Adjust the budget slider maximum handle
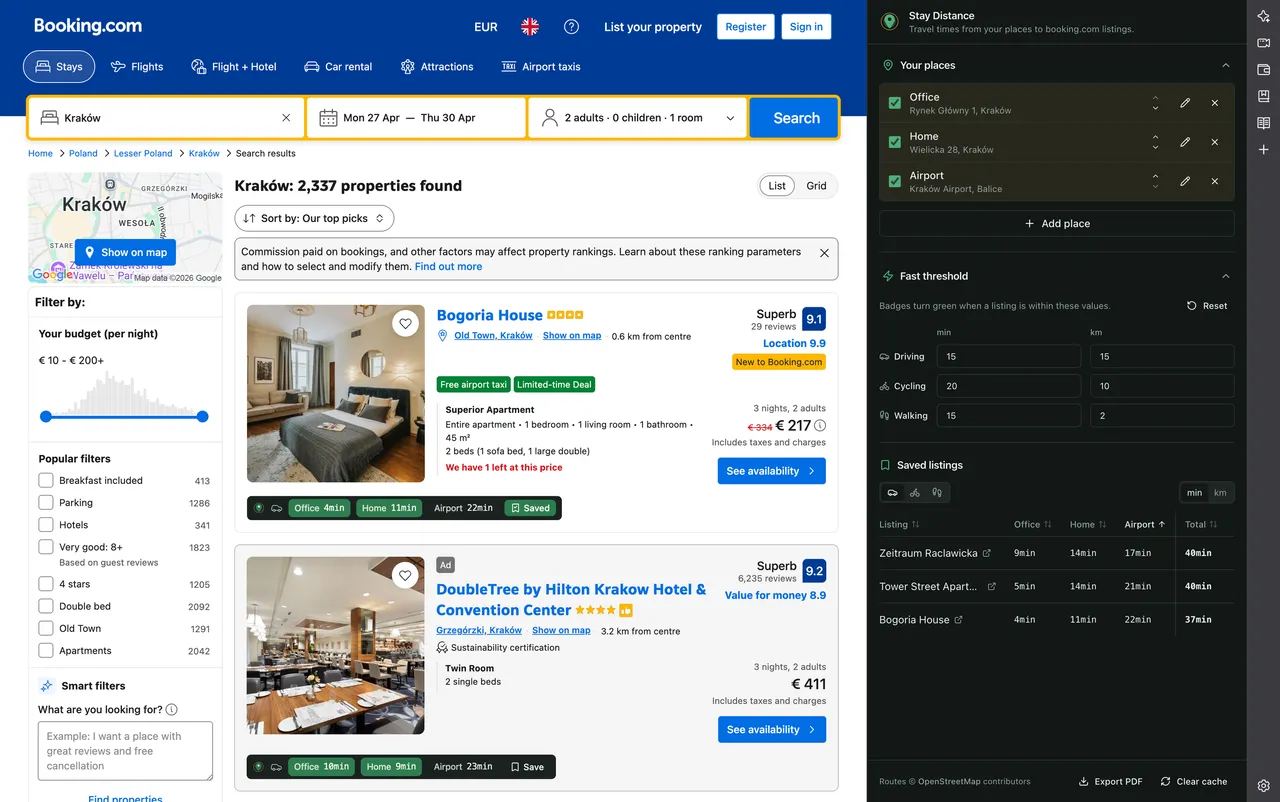Image resolution: width=1280 pixels, height=802 pixels. (203, 416)
